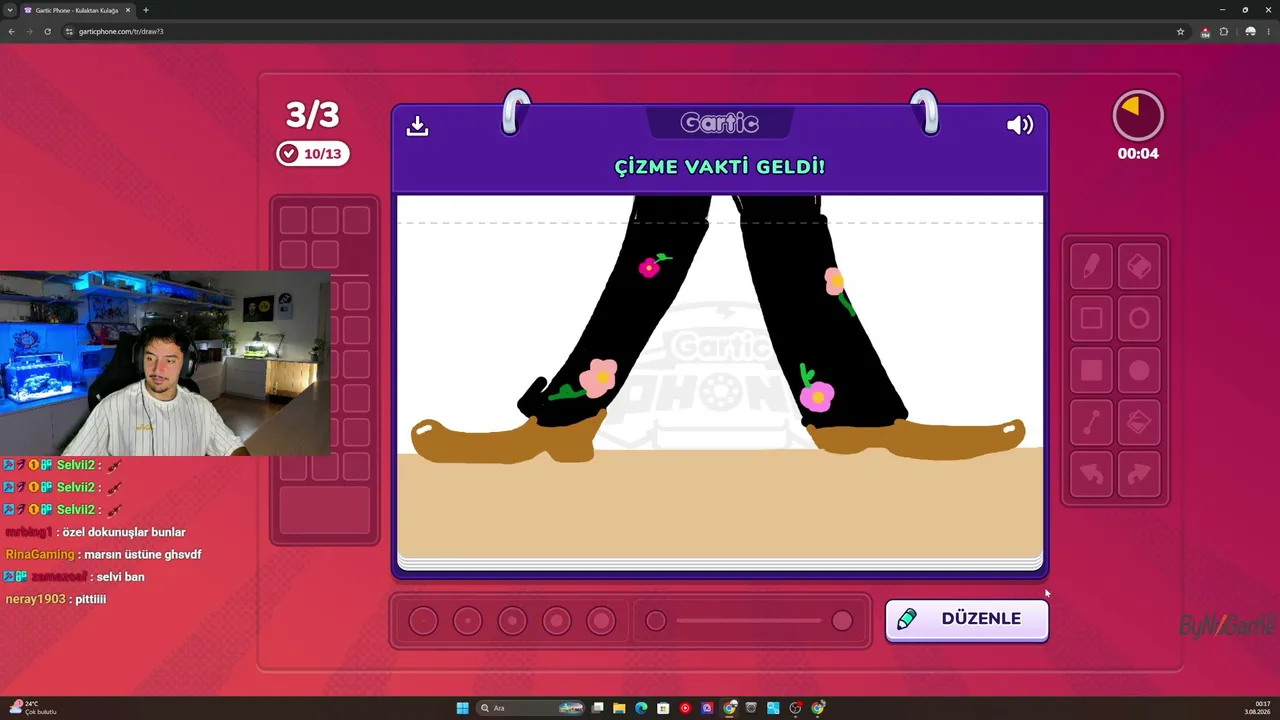This screenshot has width=1280, height=720.
Task: Select the smallest brush size
Action: click(423, 621)
